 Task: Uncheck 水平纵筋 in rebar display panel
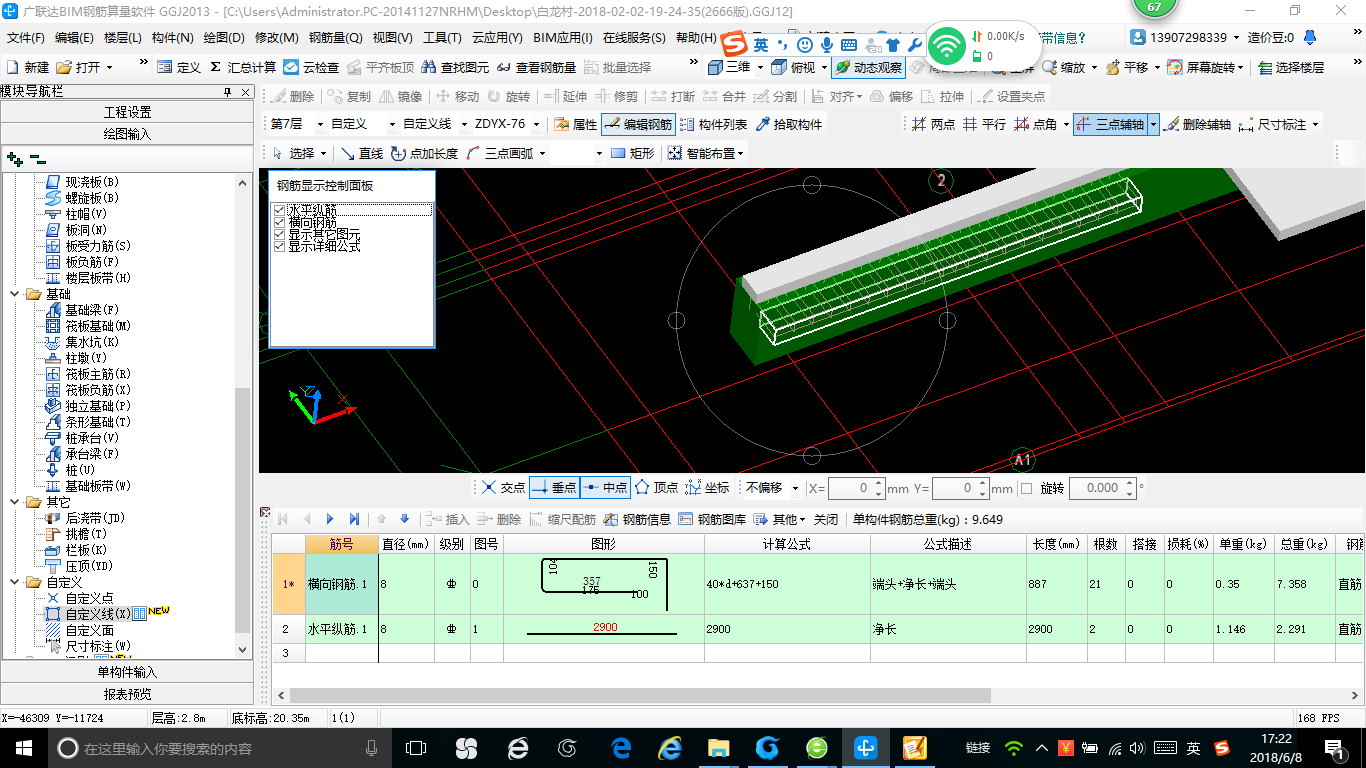click(x=279, y=210)
